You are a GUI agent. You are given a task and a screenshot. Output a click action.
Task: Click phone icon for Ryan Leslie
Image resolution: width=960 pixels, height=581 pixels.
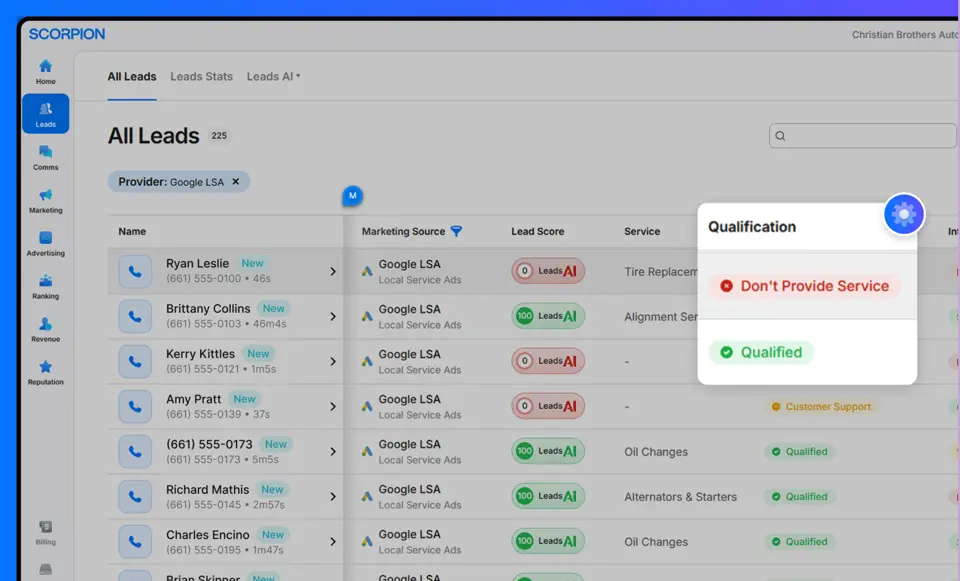tap(135, 272)
